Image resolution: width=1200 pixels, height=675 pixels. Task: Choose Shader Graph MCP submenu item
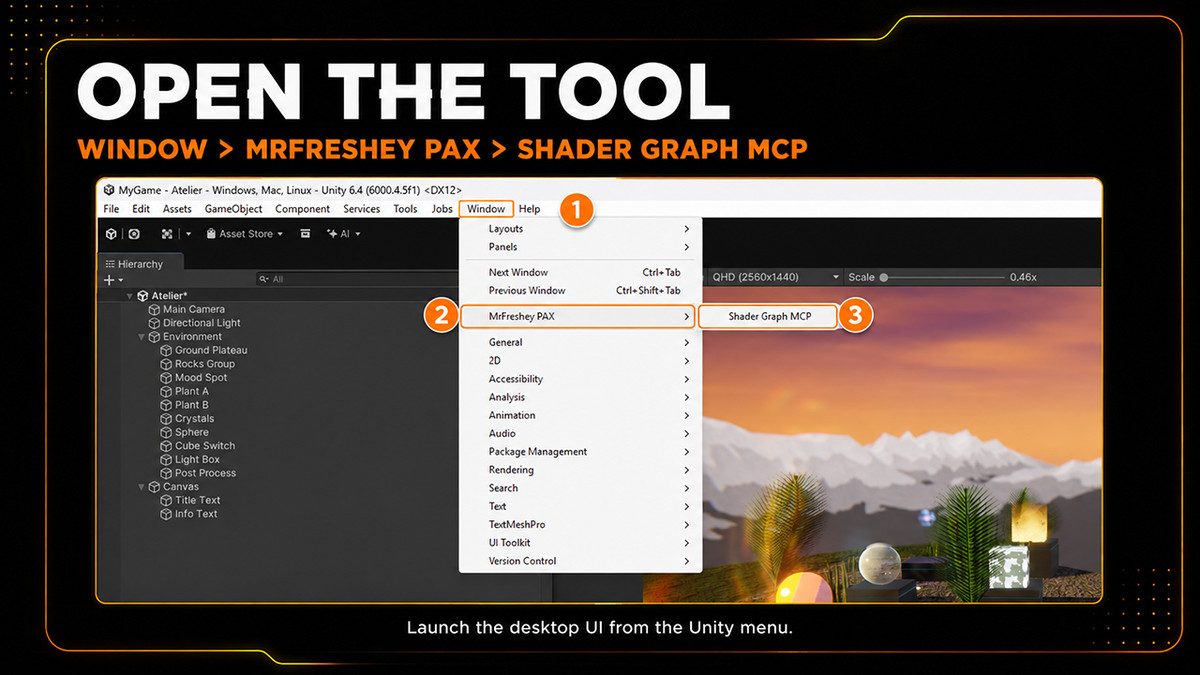pyautogui.click(x=769, y=316)
